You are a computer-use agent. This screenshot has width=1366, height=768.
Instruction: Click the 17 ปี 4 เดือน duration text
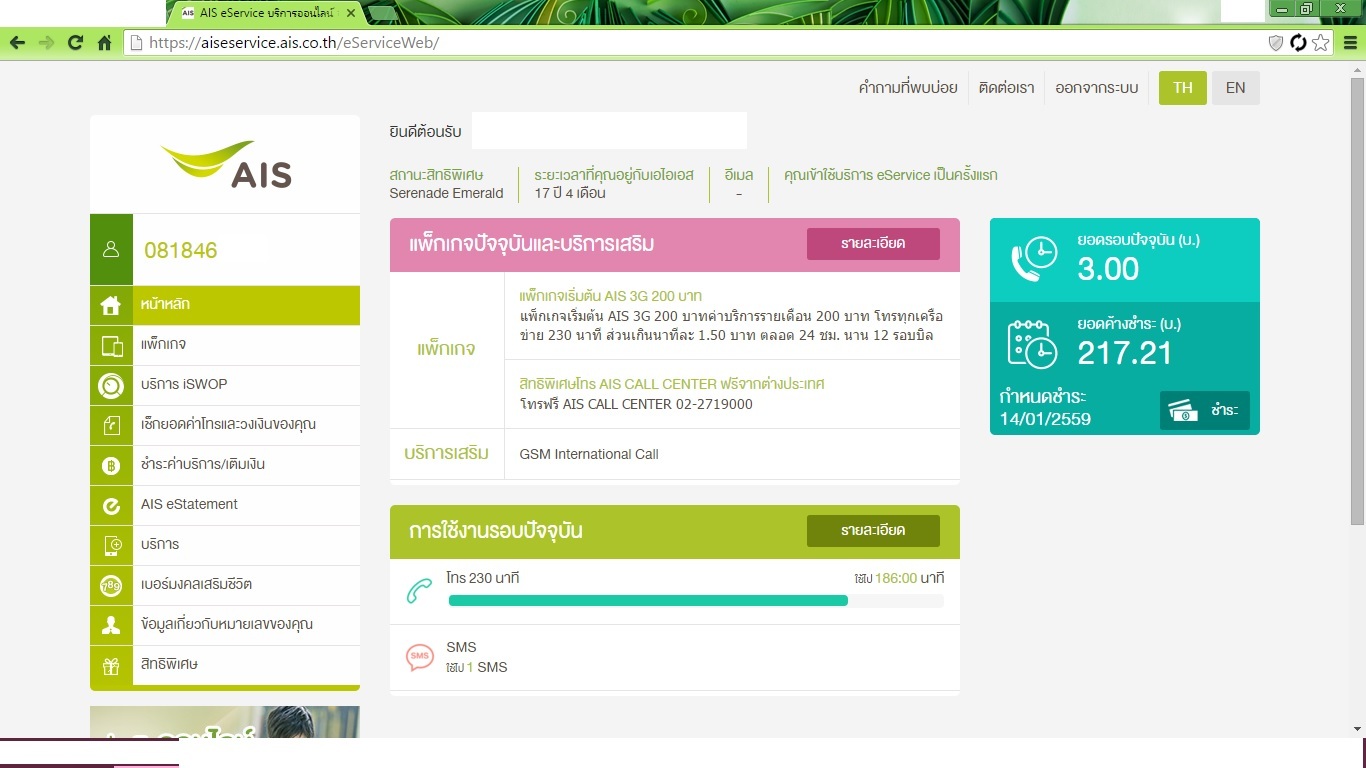click(570, 193)
